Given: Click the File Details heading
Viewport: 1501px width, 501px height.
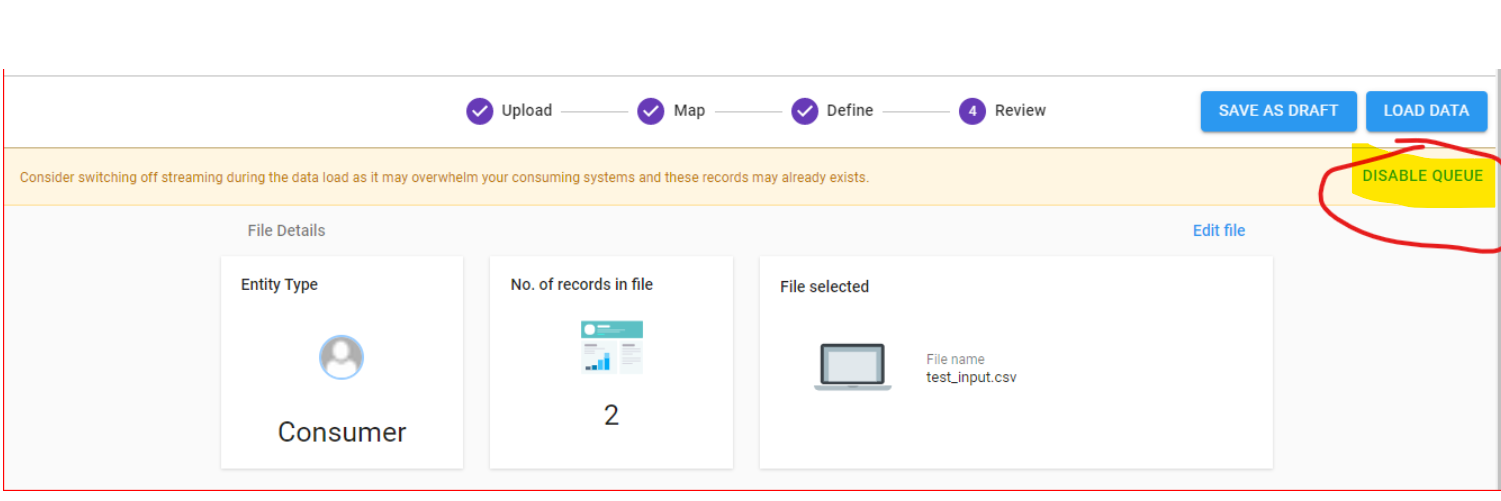Looking at the screenshot, I should click(286, 230).
